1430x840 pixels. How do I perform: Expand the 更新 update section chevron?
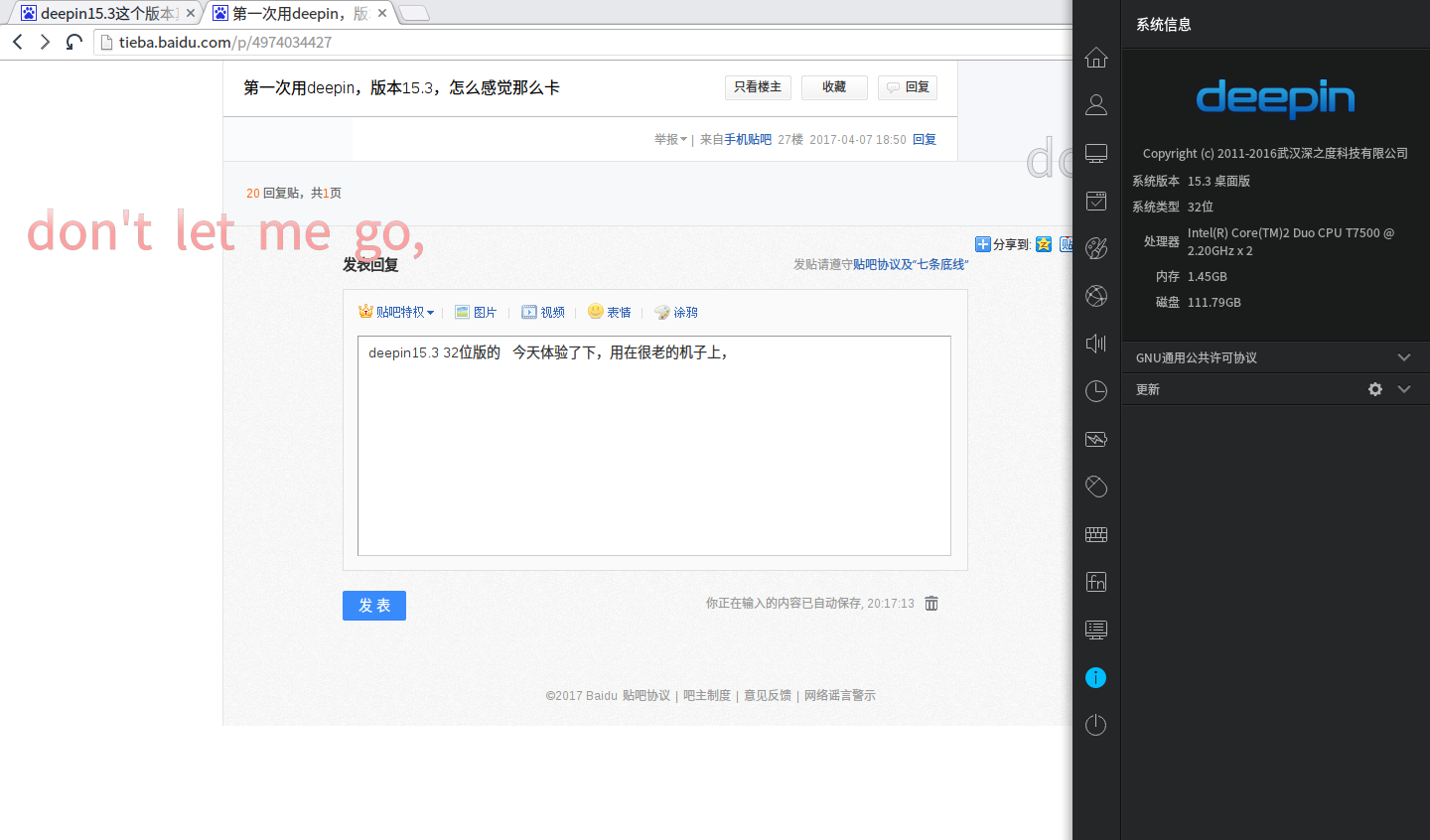[1404, 389]
